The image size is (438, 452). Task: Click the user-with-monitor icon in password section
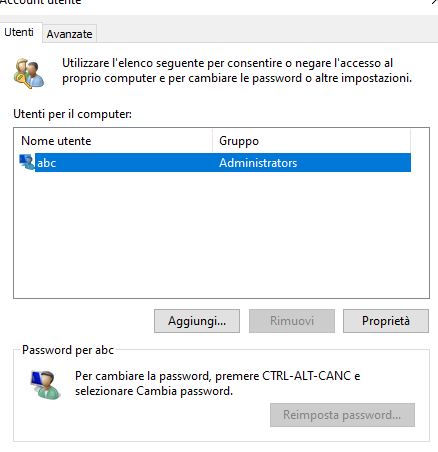[46, 385]
